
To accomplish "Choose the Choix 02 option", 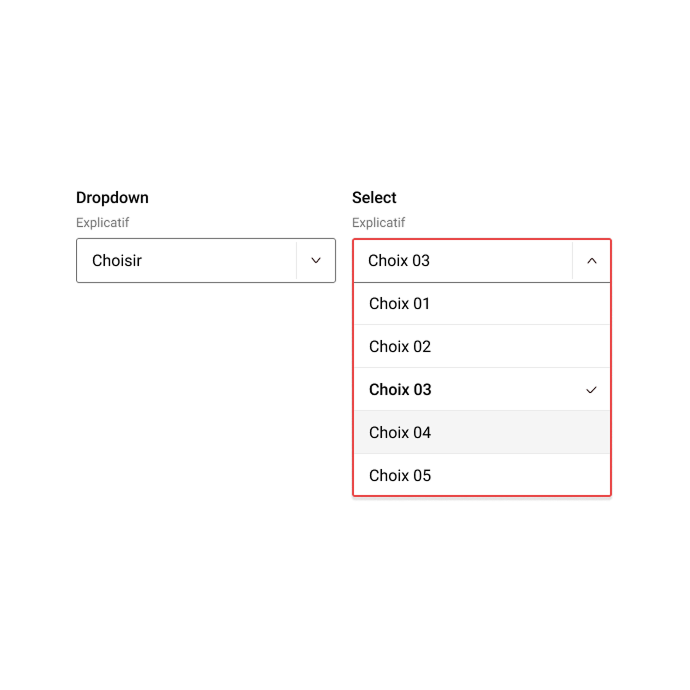I will (400, 347).
